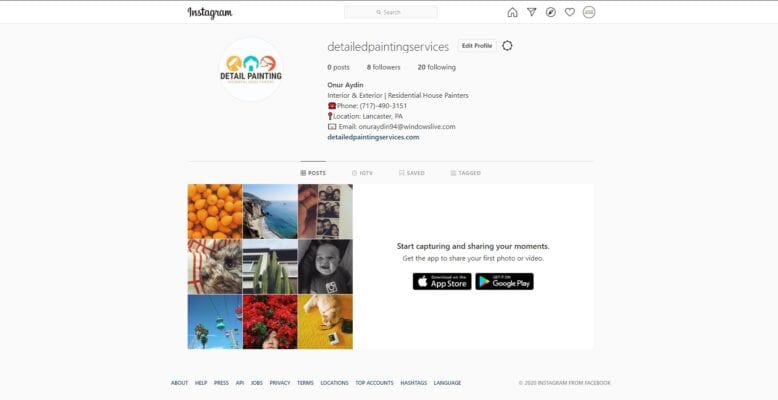778x400 pixels.
Task: Open the Tagged tab
Action: click(465, 173)
